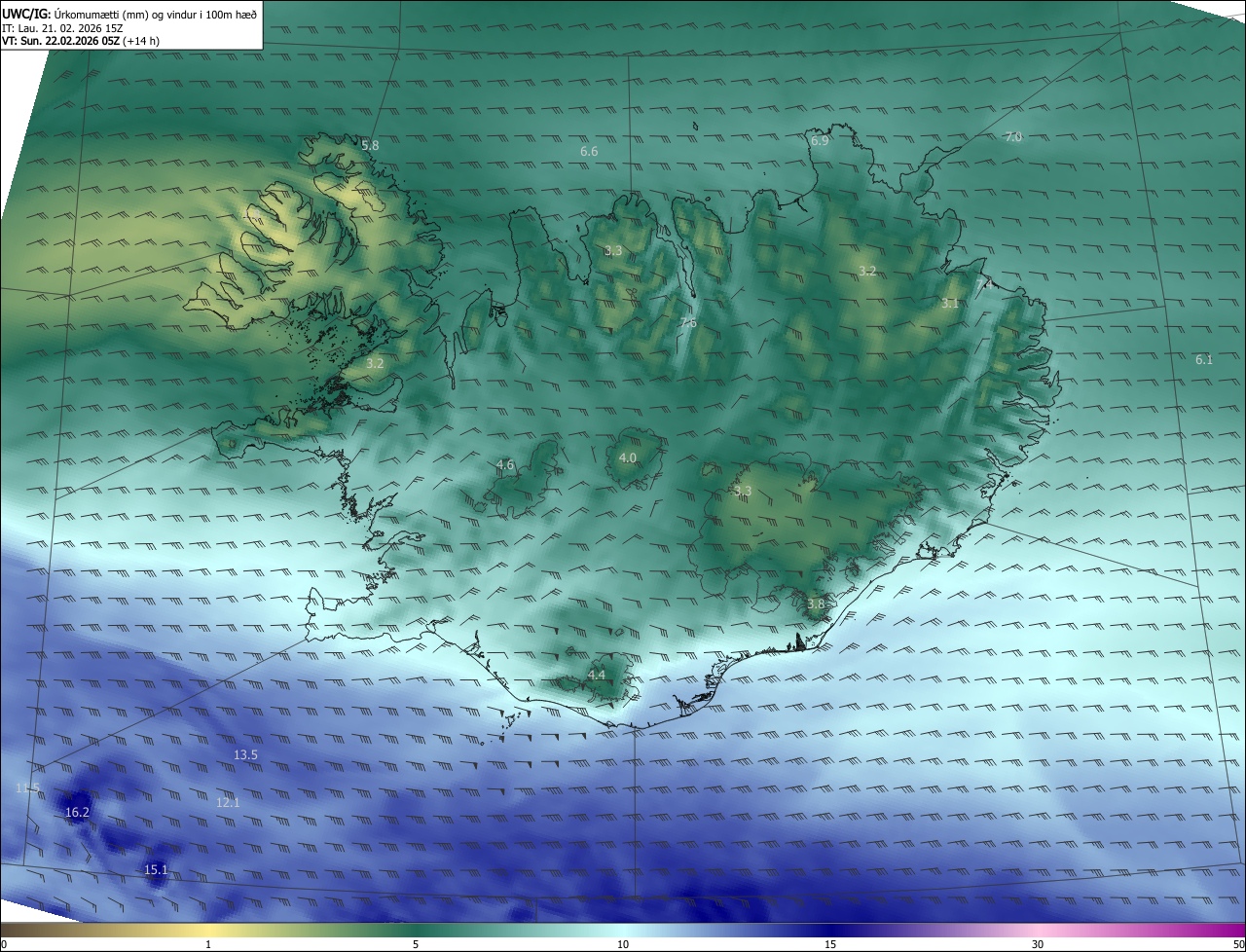Click the 7.6 value label on the map

(688, 323)
